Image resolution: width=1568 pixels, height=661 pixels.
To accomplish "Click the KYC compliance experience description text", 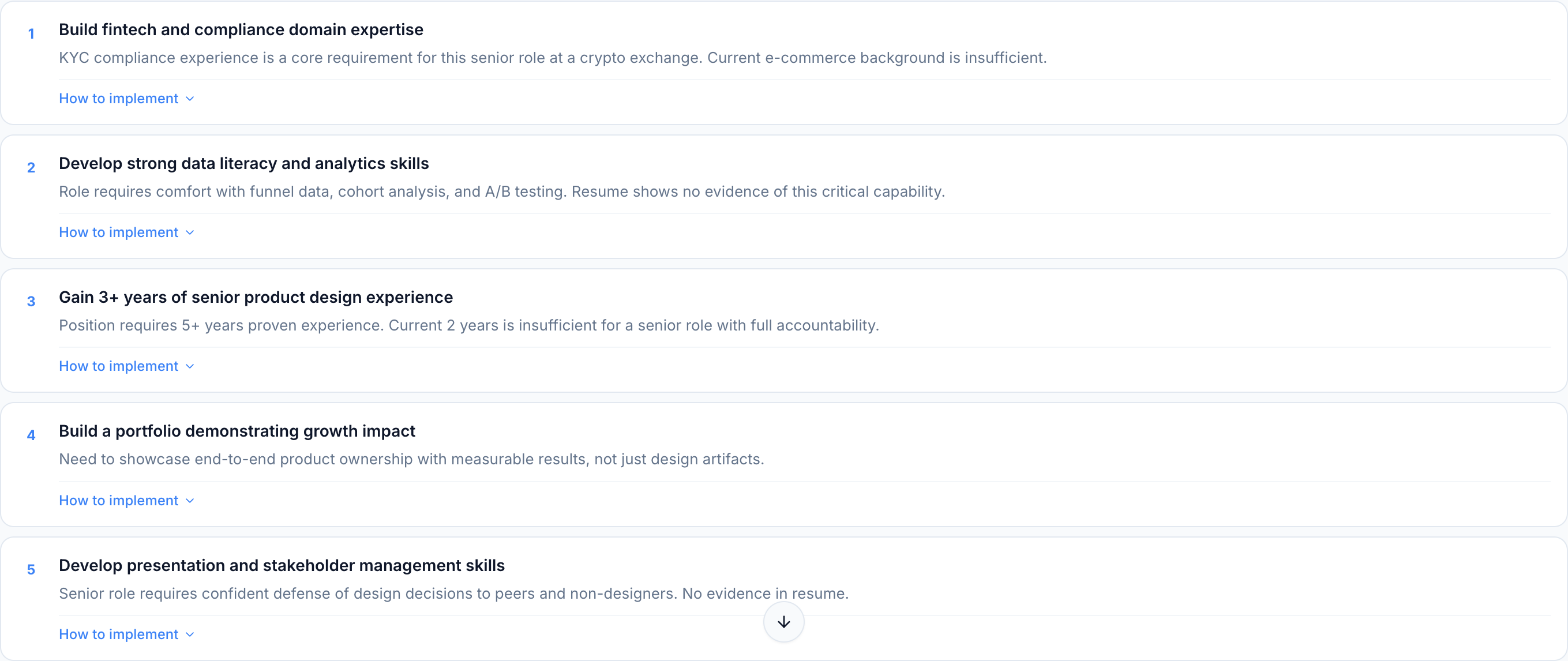I will pyautogui.click(x=552, y=58).
